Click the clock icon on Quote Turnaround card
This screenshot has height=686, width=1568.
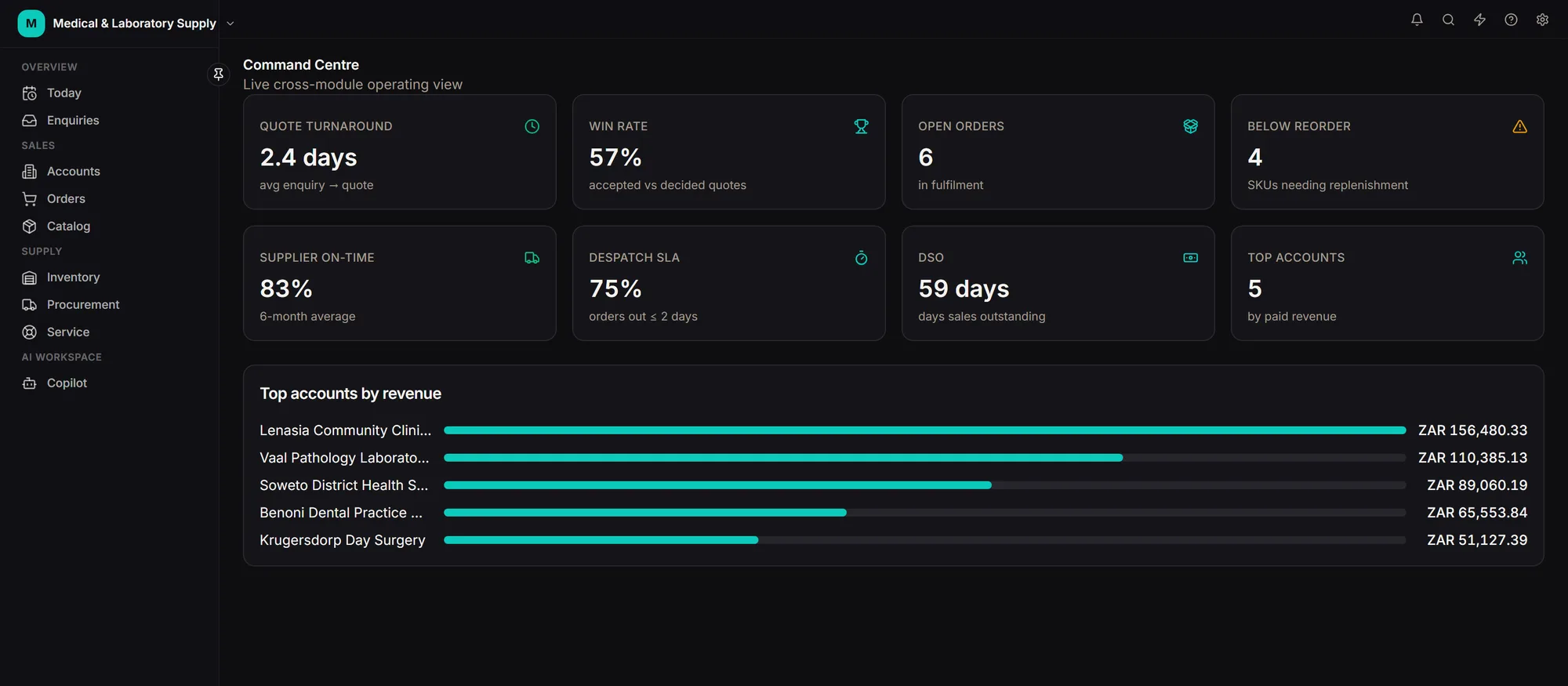point(532,126)
